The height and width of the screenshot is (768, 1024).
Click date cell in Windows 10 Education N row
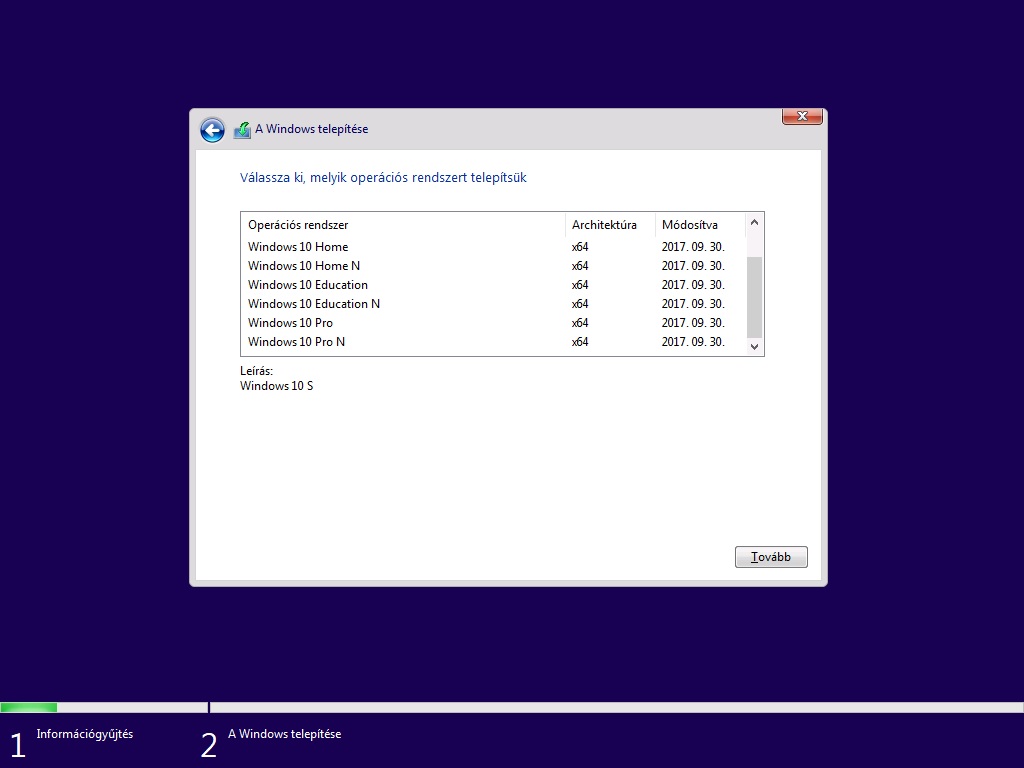click(x=693, y=304)
